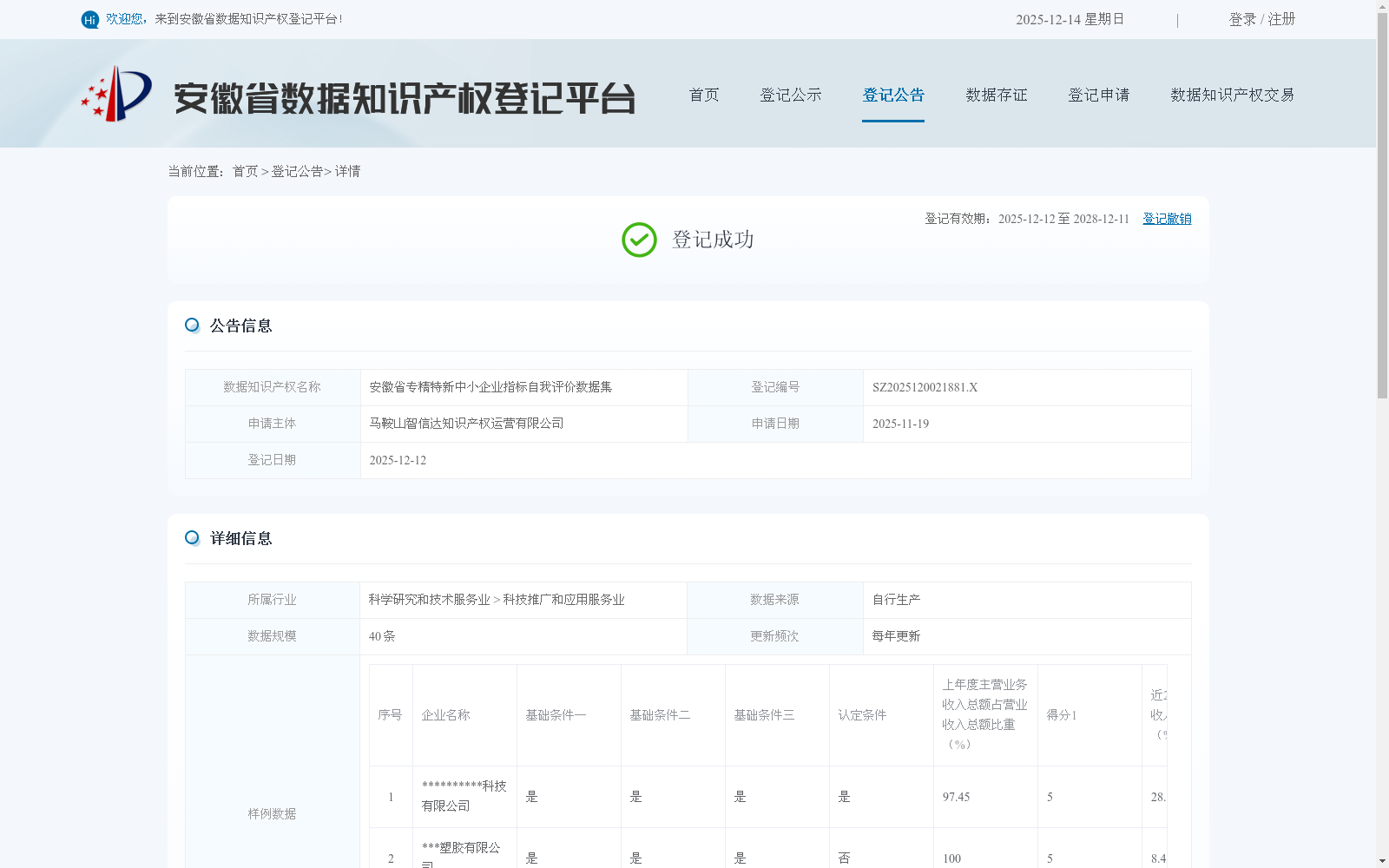Select the 登记公告 navigation tab
The image size is (1389, 868).
click(893, 95)
